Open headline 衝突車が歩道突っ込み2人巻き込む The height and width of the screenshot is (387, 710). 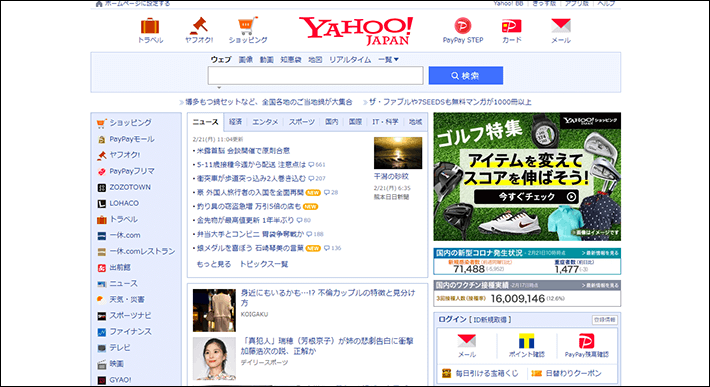(x=251, y=178)
